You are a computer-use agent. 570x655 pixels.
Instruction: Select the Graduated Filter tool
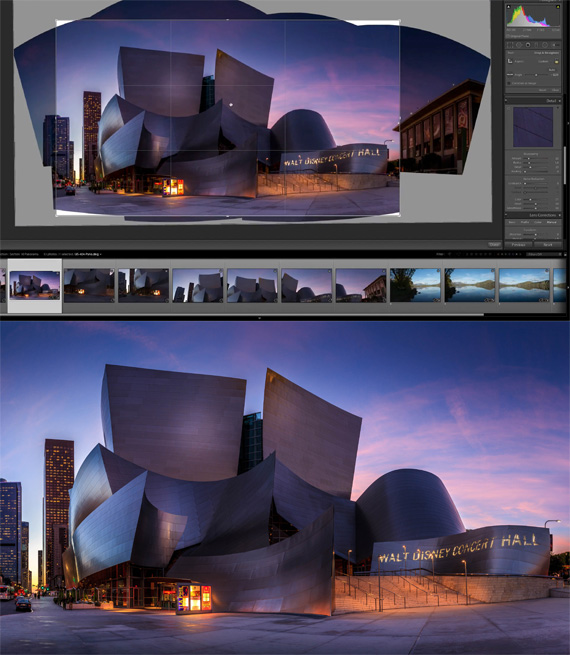[536, 45]
